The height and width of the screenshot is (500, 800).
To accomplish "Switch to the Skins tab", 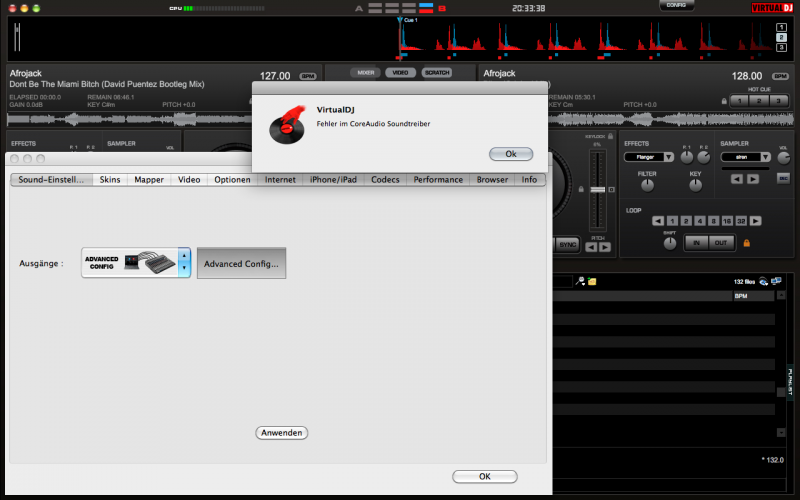I will [110, 180].
